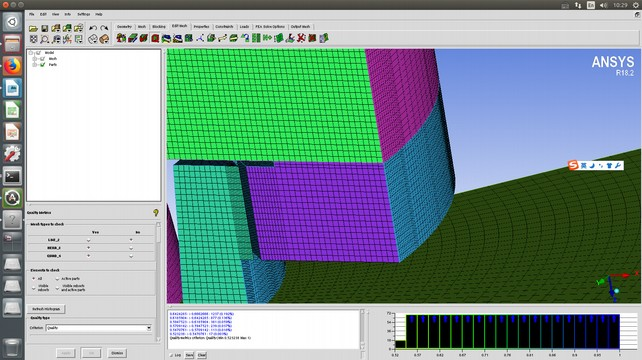The width and height of the screenshot is (642, 360).
Task: Click the Display Mesh Quality icon
Action: [x=155, y=38]
